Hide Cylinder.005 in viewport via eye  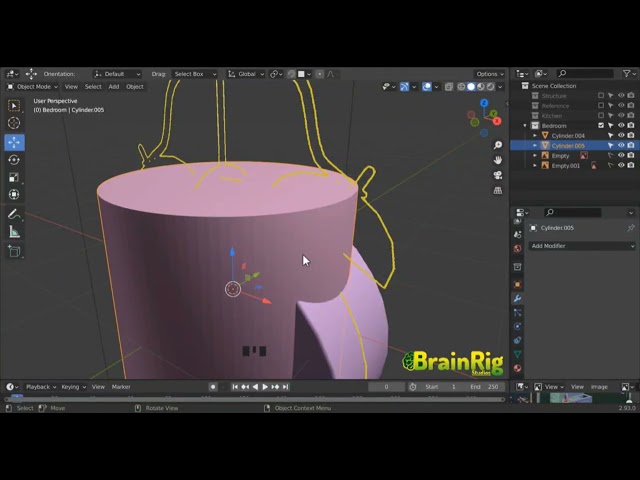[x=621, y=145]
